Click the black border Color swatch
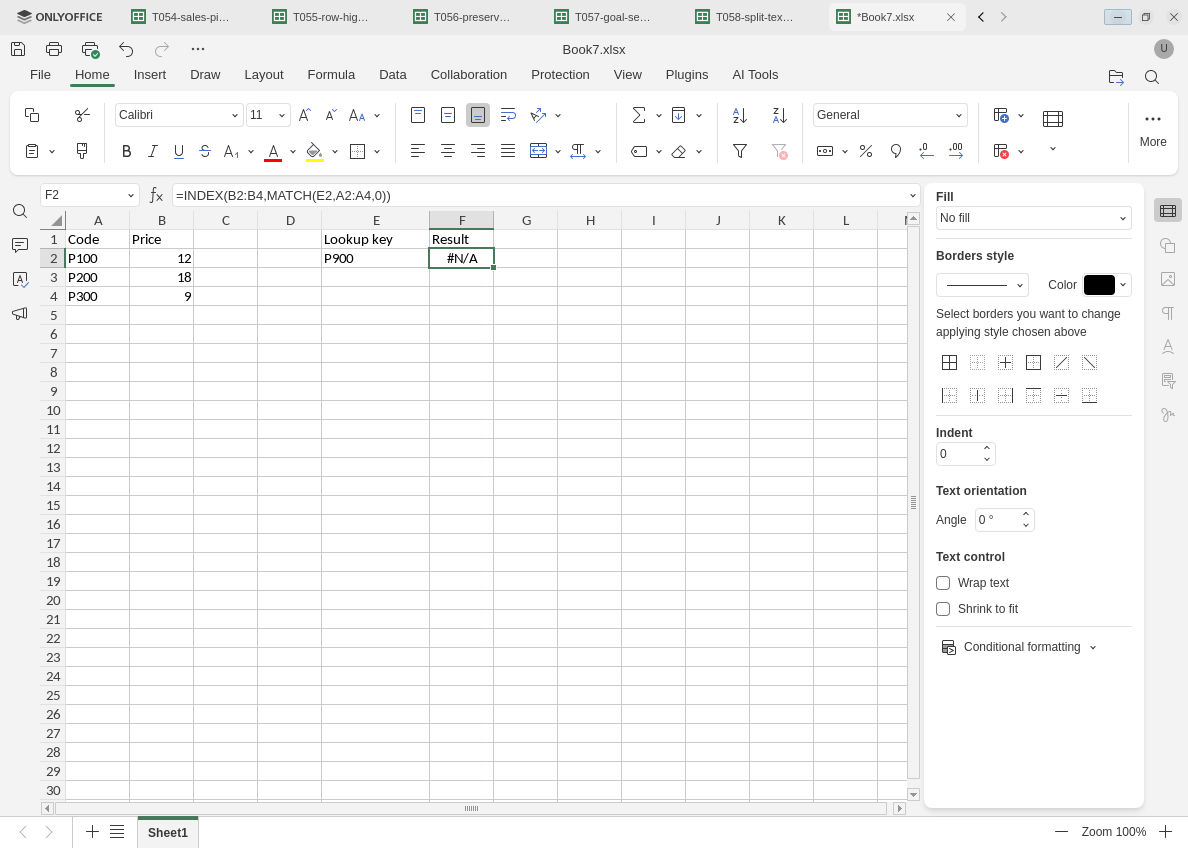Viewport: 1188px width, 848px height. click(1099, 285)
